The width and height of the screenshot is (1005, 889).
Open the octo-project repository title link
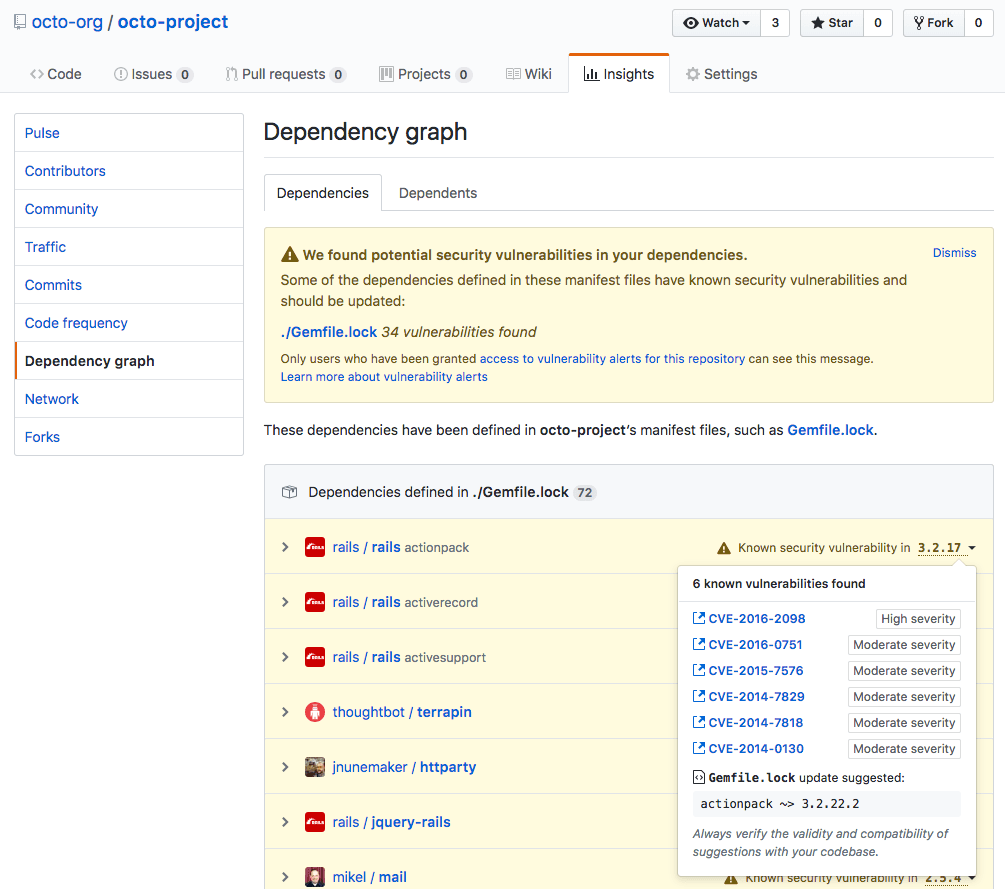click(x=172, y=22)
